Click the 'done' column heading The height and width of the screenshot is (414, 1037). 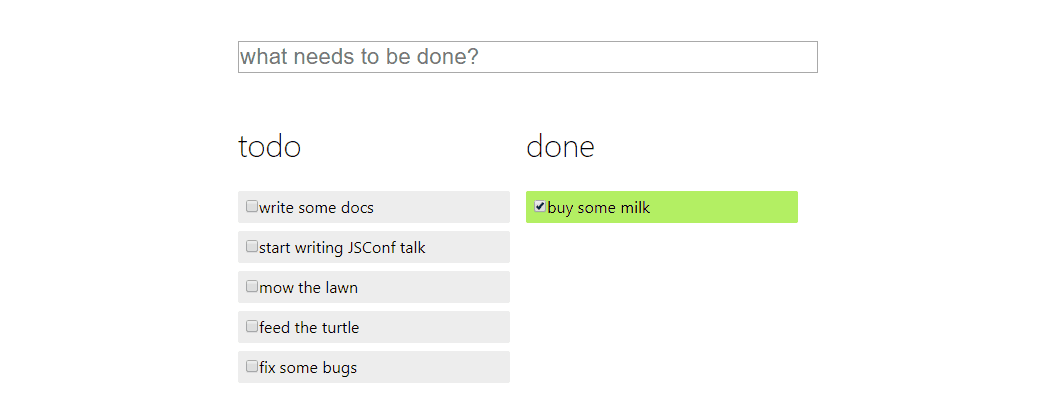pos(560,147)
